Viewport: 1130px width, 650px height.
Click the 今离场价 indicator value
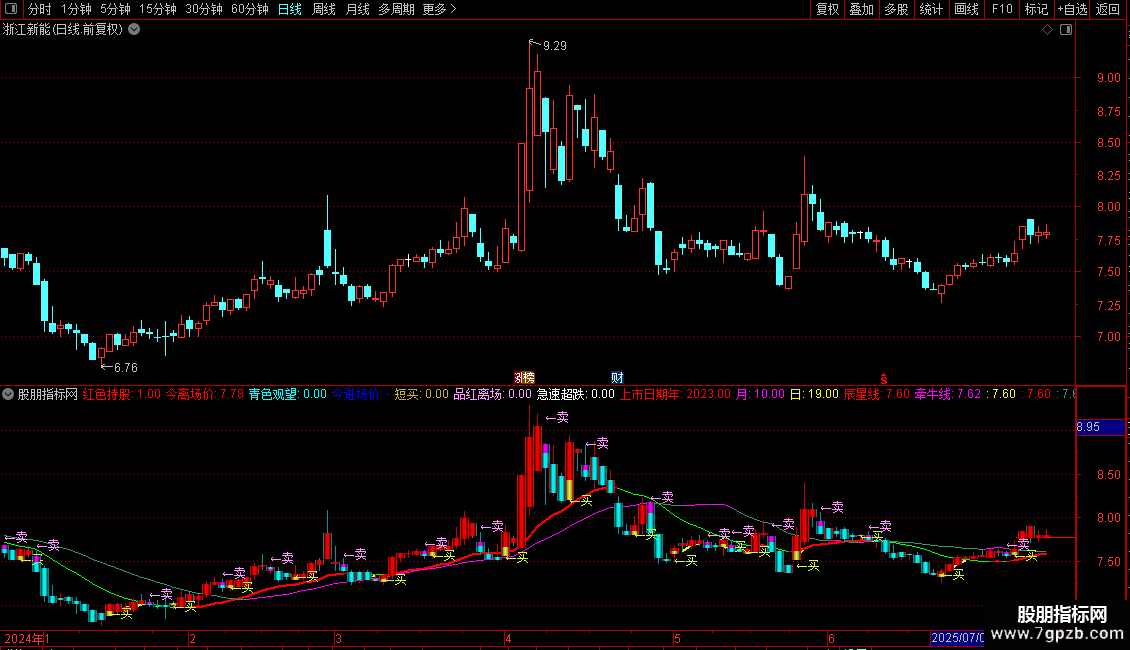coord(205,394)
